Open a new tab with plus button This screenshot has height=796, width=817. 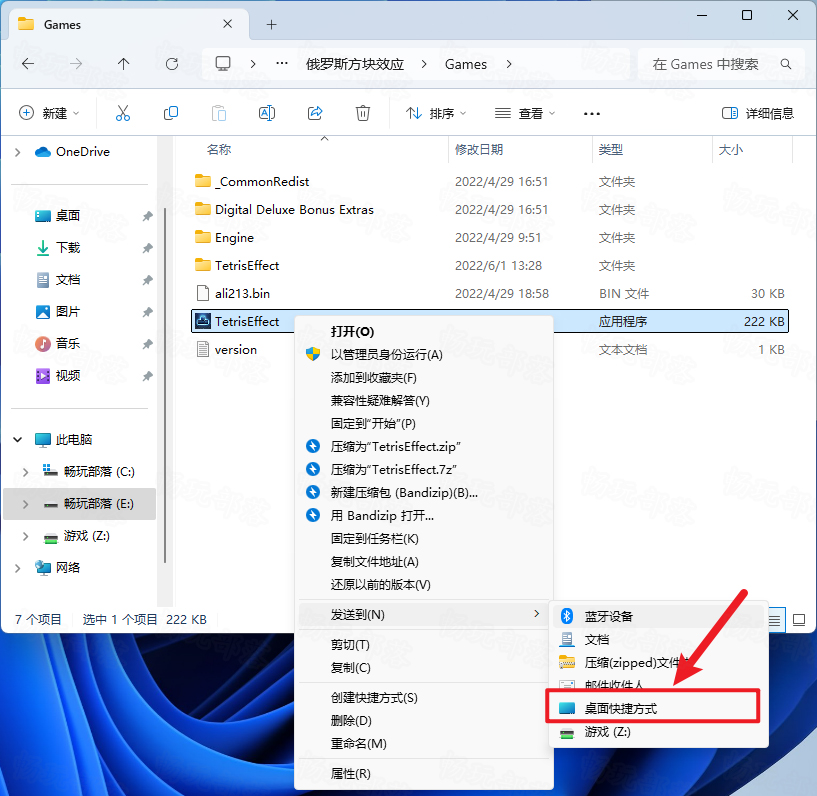click(x=271, y=24)
